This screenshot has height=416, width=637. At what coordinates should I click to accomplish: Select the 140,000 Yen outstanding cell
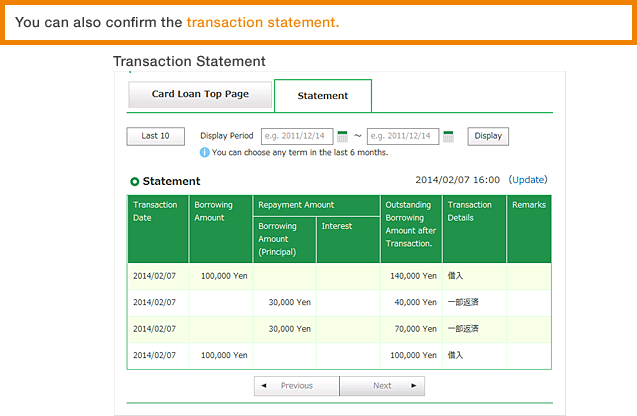(x=413, y=276)
